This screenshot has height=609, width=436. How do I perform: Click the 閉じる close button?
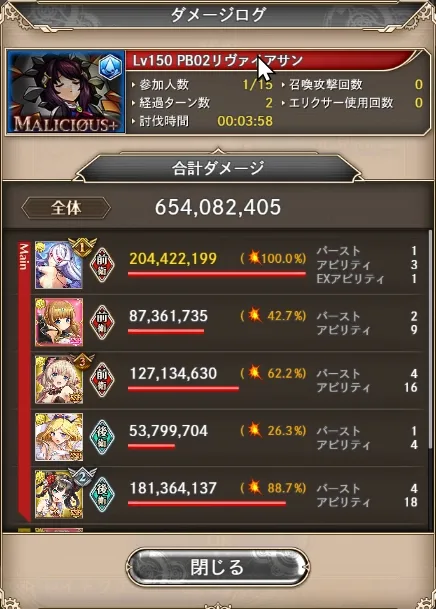click(x=218, y=567)
